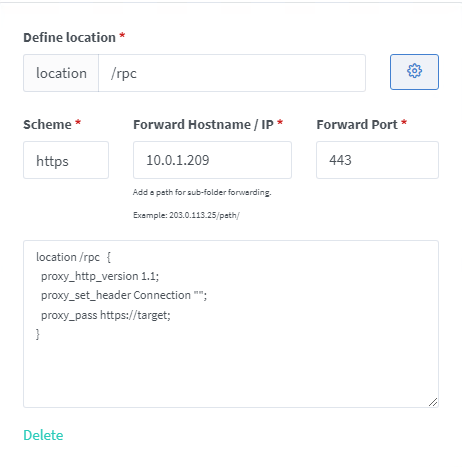Click the sub-folder forwarding hint text
This screenshot has width=462, height=467.
202,192
